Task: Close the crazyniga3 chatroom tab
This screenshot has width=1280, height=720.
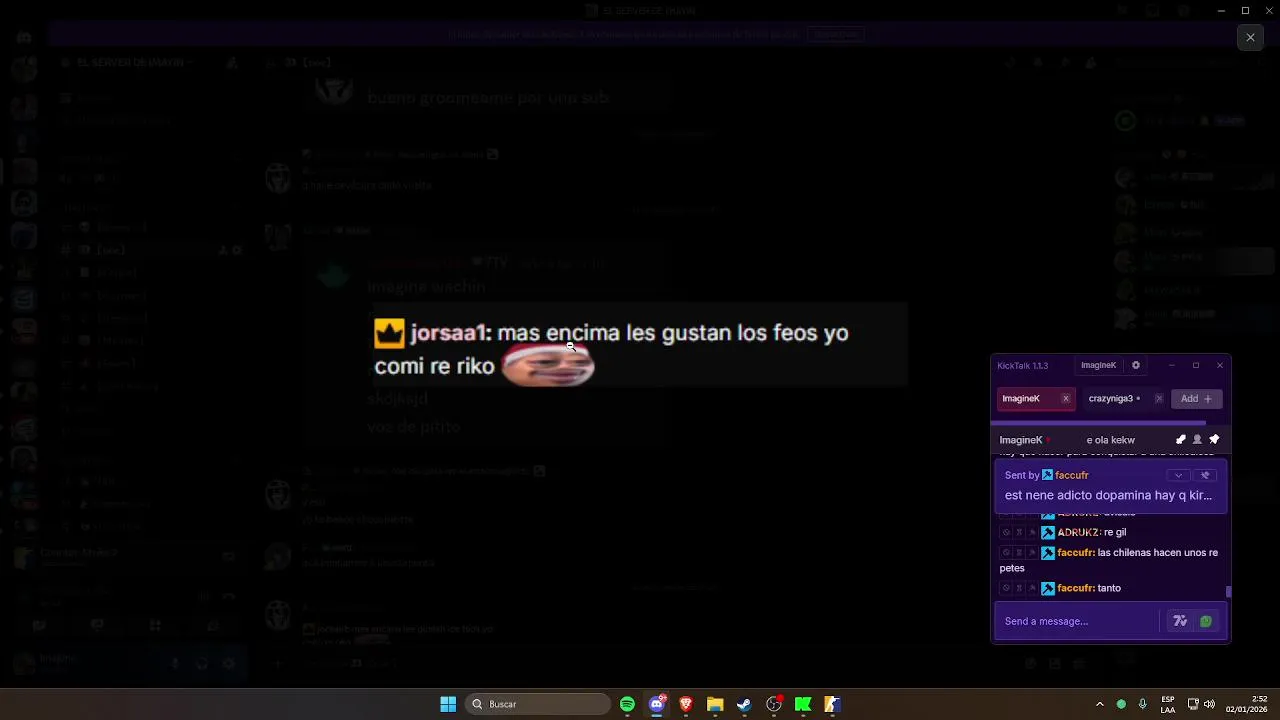Action: 1159,398
